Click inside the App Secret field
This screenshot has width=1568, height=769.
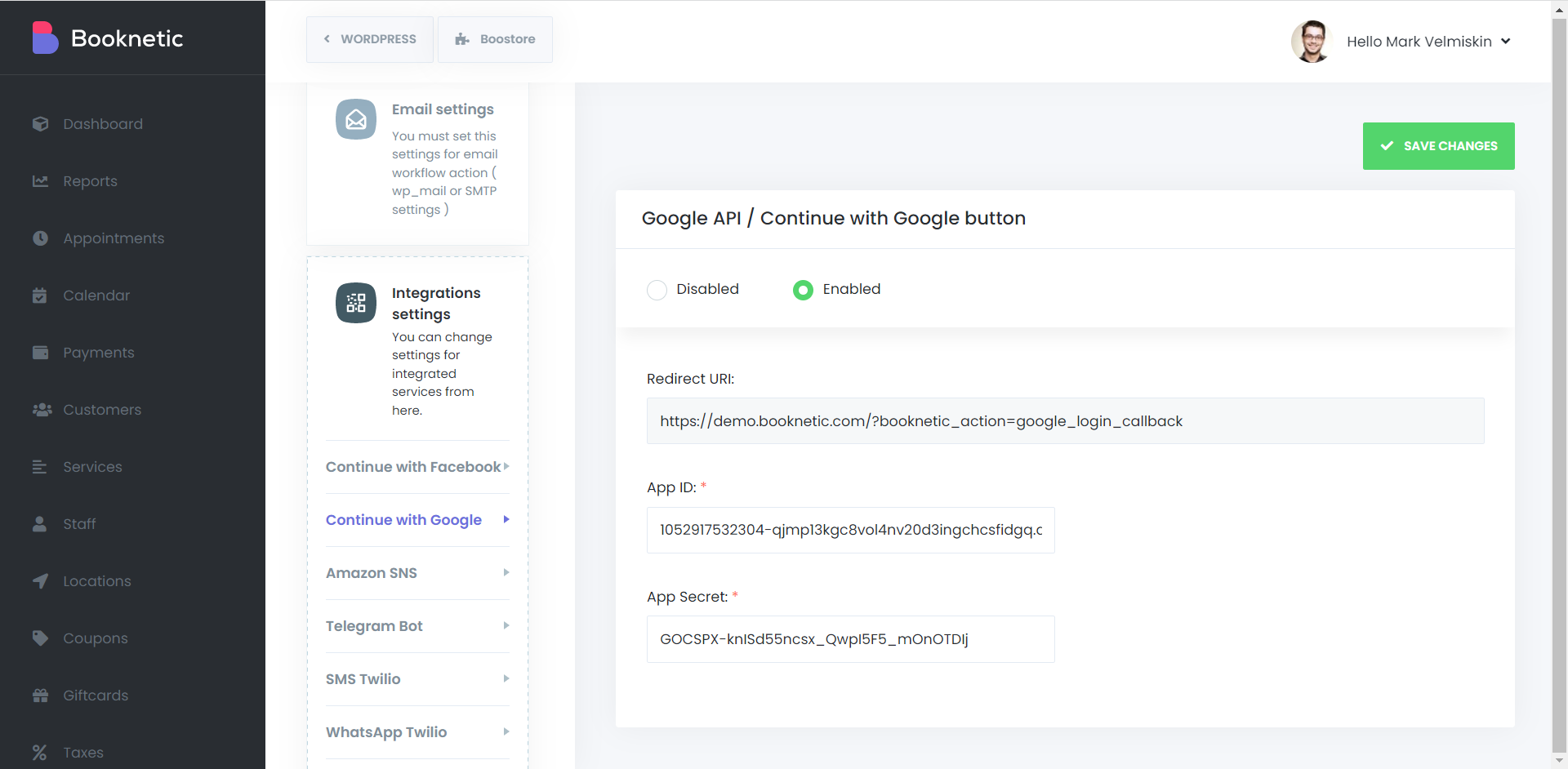click(x=850, y=639)
